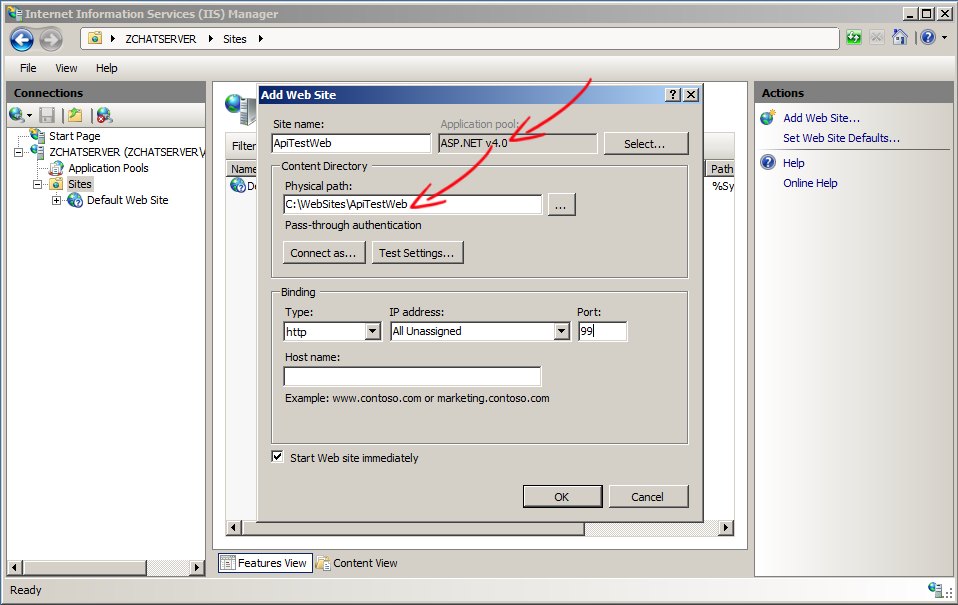Click Set Web Site Defaults link

point(841,138)
